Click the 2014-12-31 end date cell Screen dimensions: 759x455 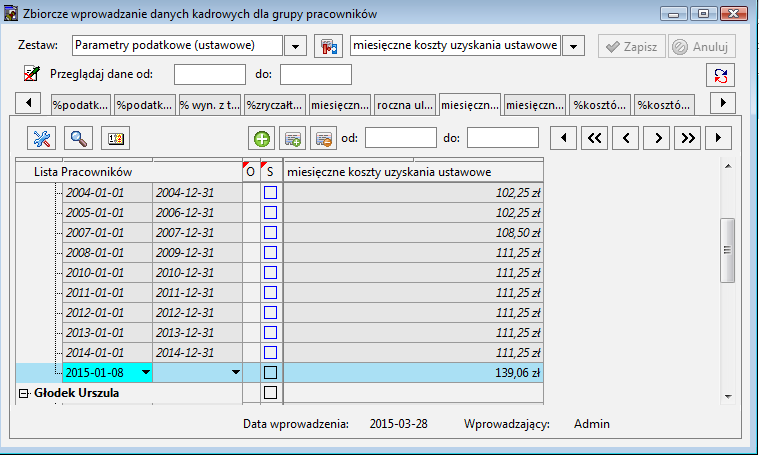click(197, 352)
